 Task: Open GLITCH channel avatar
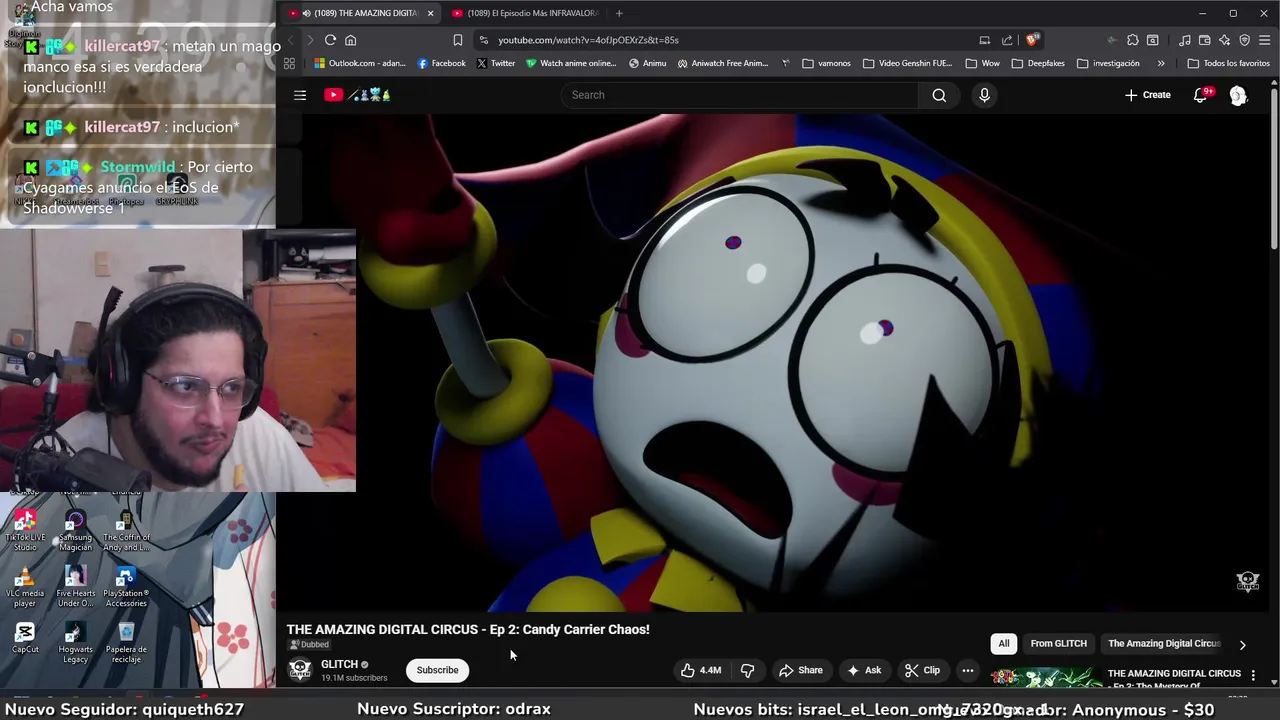[x=300, y=670]
